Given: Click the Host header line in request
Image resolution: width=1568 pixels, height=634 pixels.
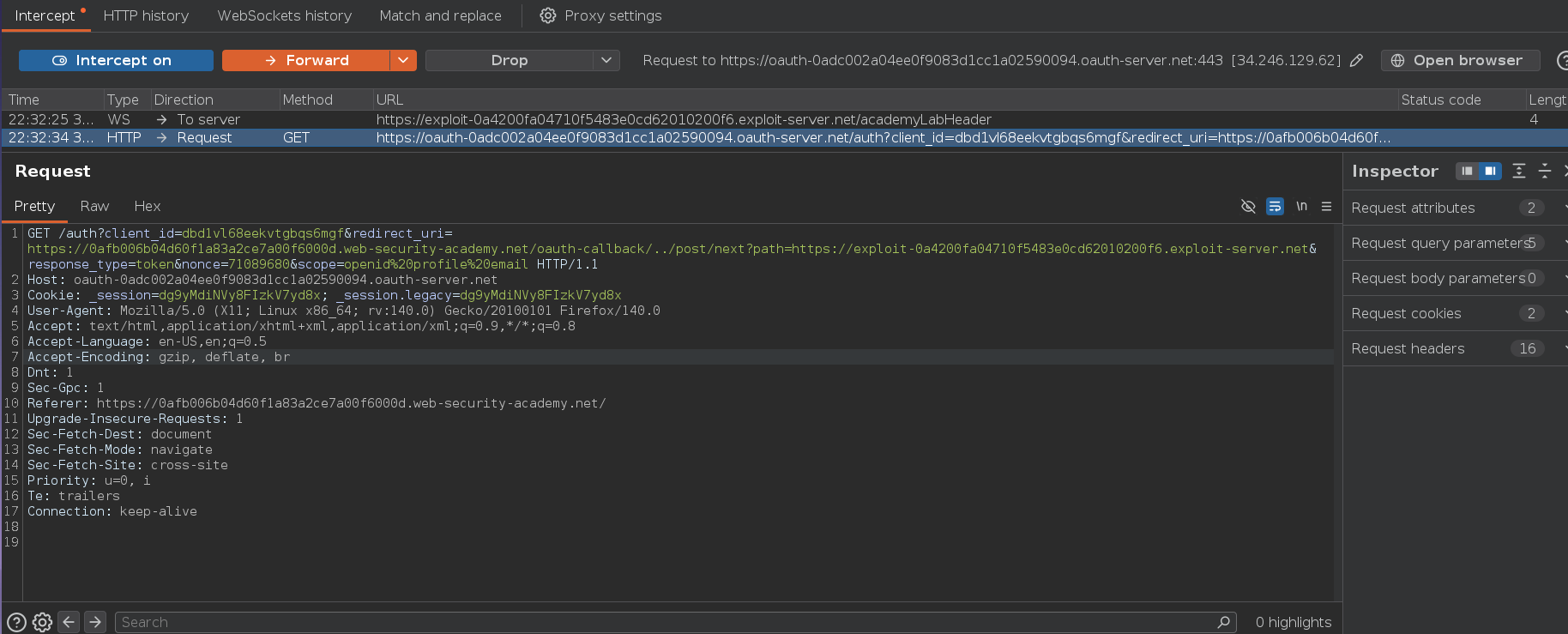Looking at the screenshot, I should click(262, 280).
